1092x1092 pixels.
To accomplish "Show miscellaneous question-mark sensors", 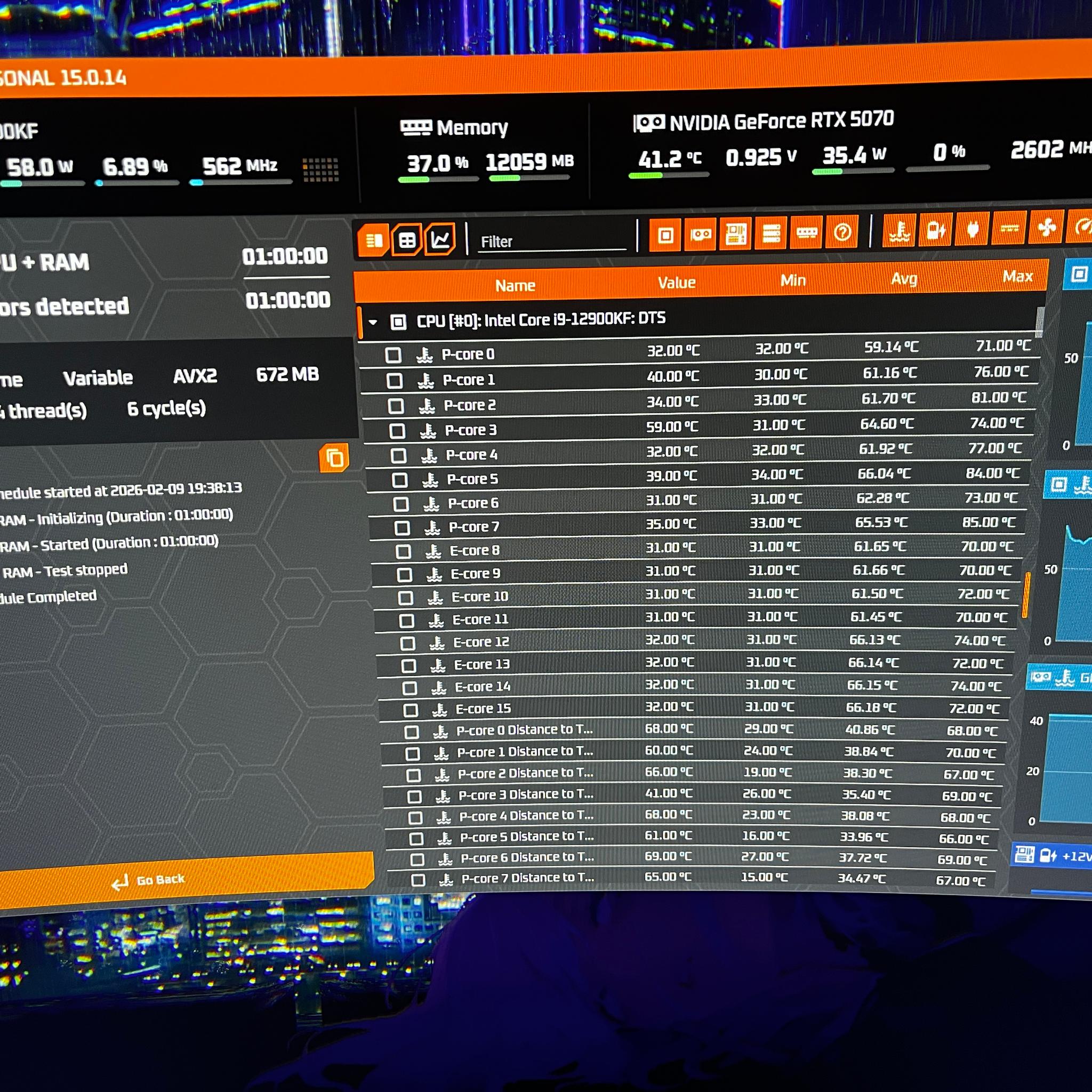I will [842, 232].
